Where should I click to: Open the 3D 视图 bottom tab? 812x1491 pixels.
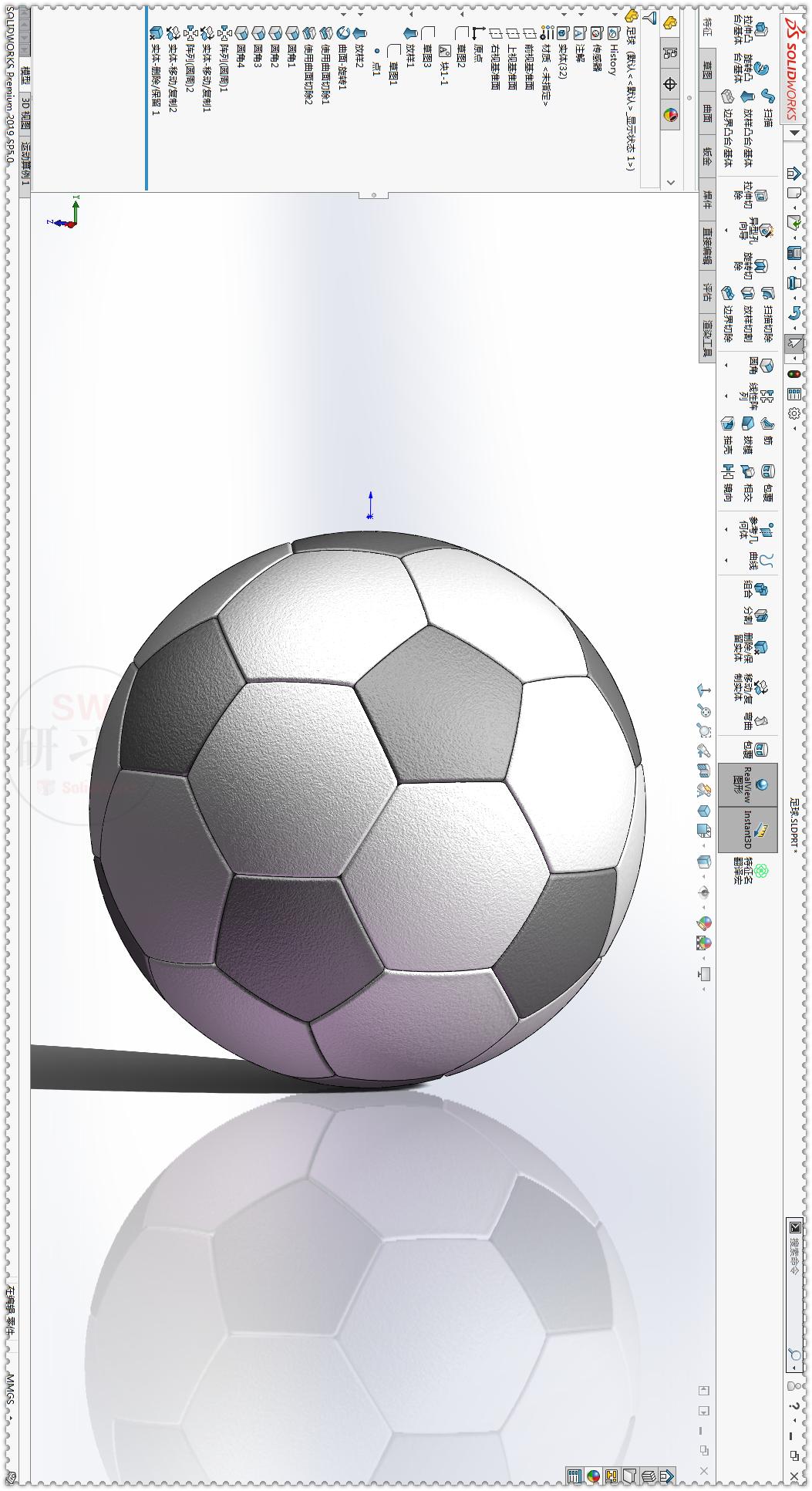[x=25, y=113]
